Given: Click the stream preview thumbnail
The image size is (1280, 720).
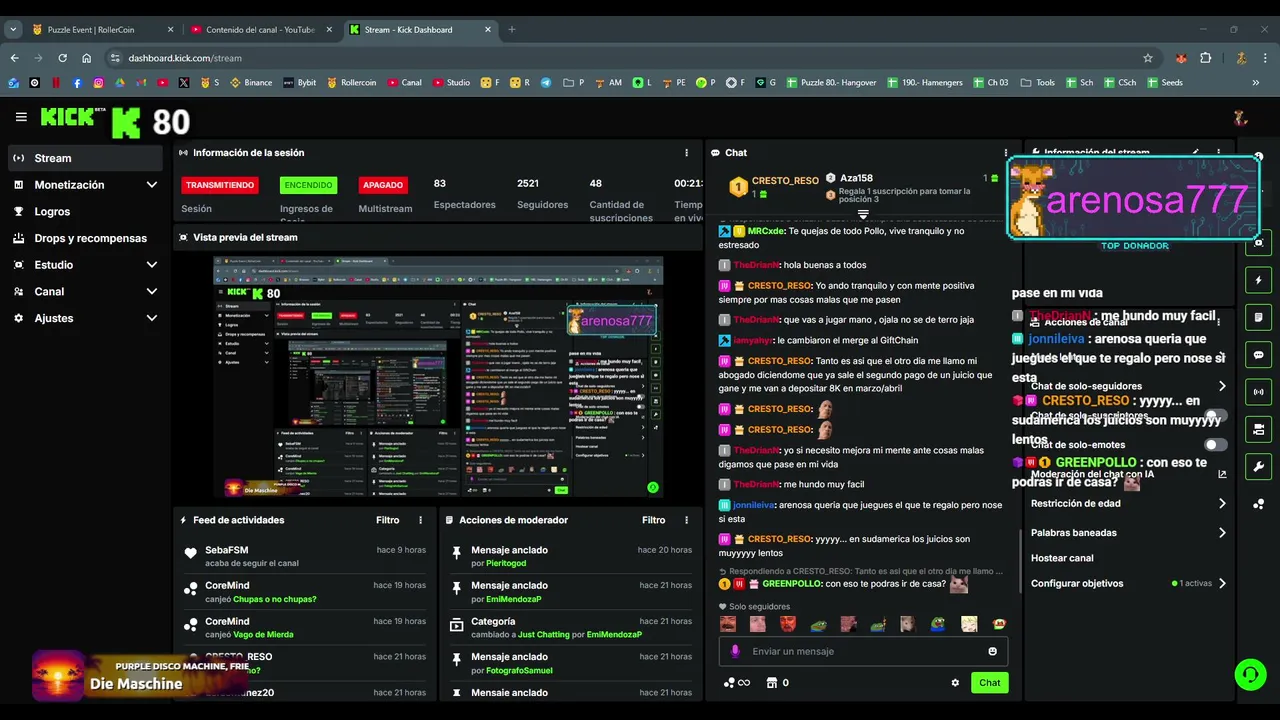Looking at the screenshot, I should 438,377.
